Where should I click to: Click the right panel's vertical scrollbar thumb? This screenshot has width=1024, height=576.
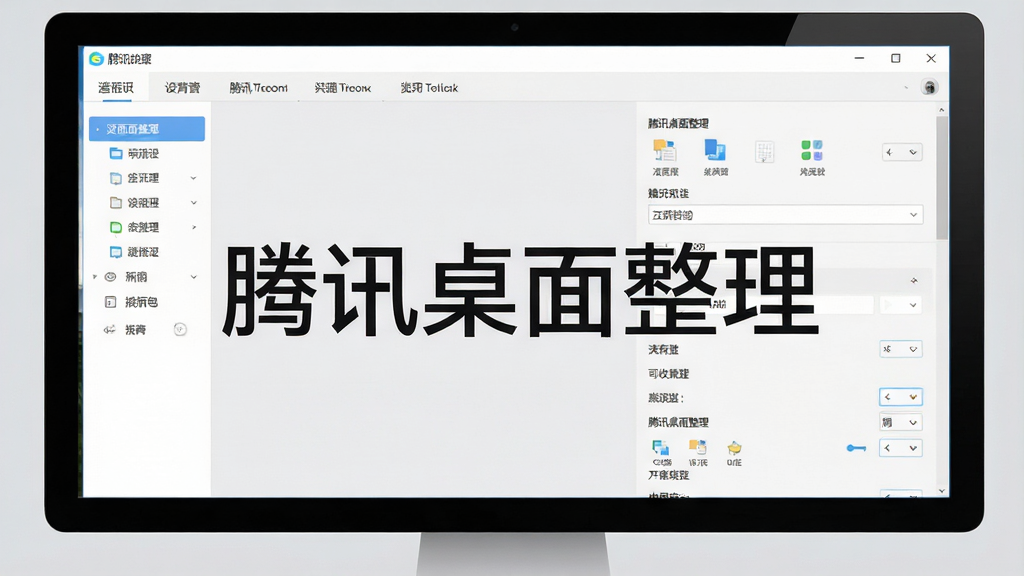tap(941, 178)
